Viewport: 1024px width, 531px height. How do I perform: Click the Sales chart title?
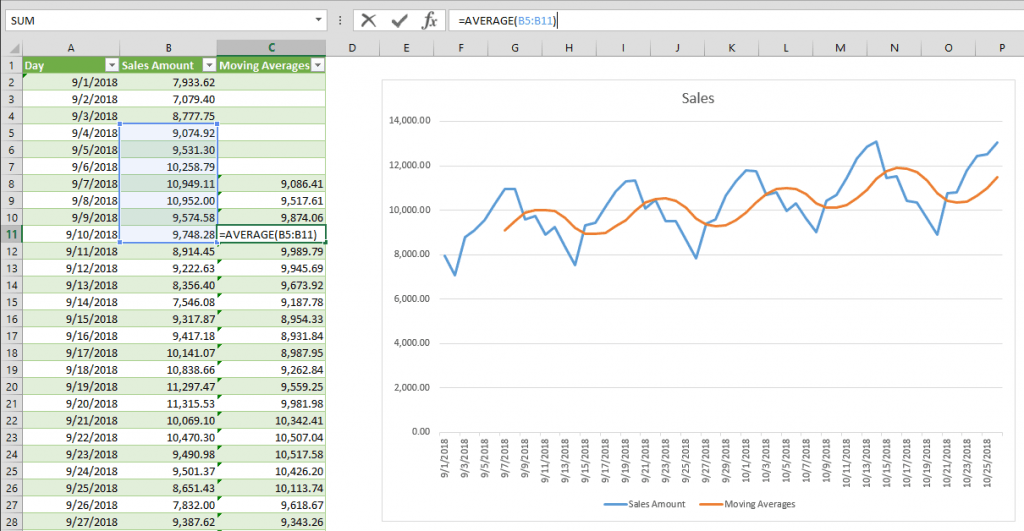[x=697, y=99]
